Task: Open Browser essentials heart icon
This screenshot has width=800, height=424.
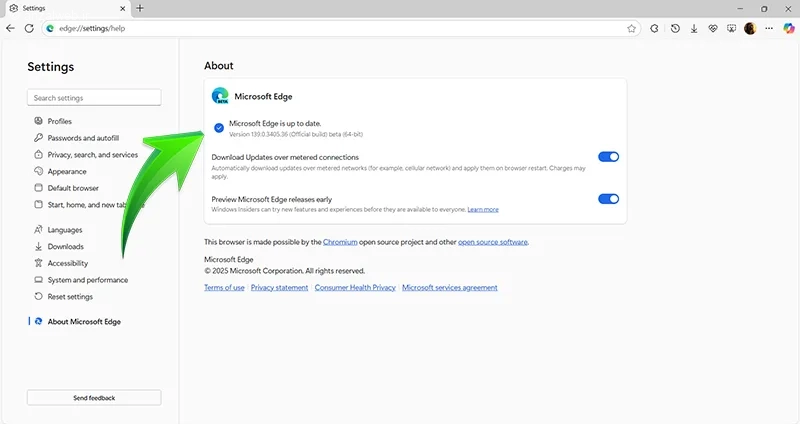Action: pyautogui.click(x=713, y=29)
